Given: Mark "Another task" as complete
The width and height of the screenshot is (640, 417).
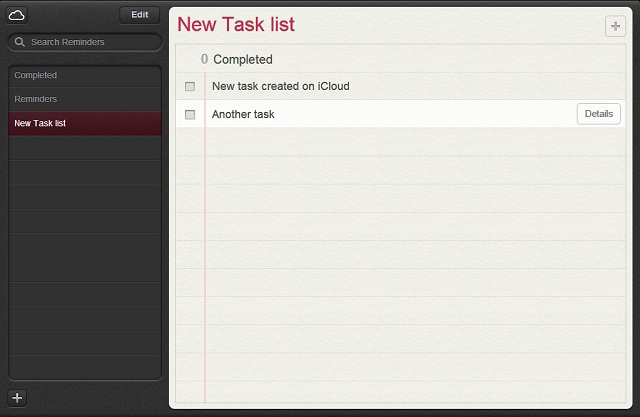Looking at the screenshot, I should click(190, 115).
